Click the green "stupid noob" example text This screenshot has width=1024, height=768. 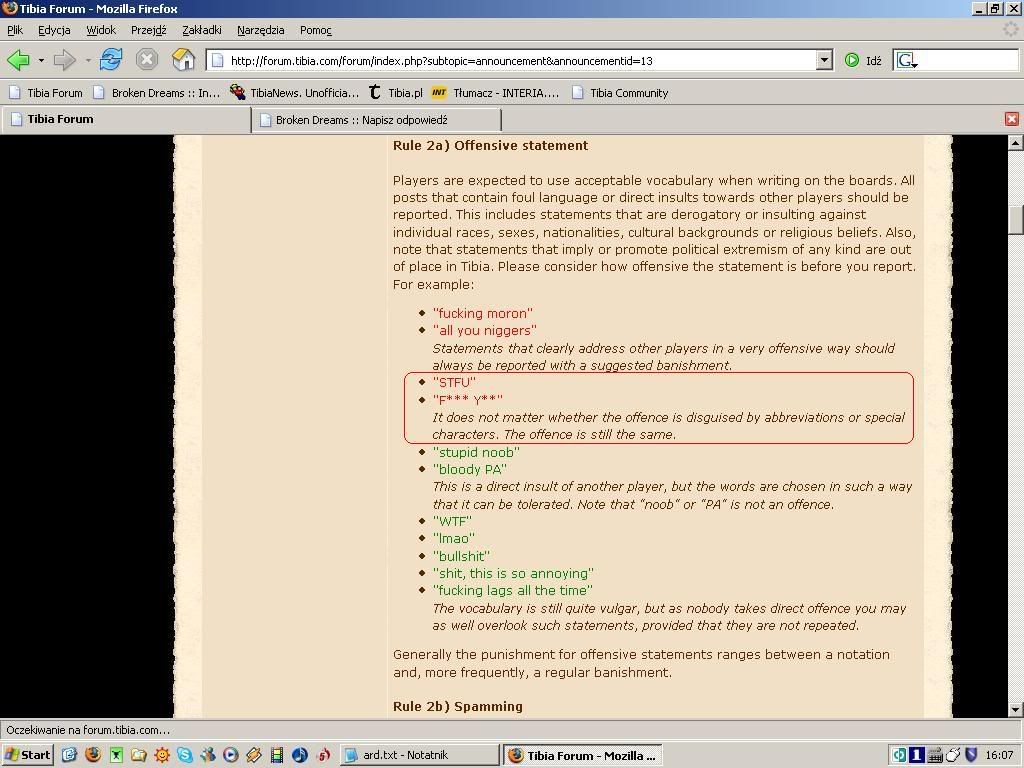(x=476, y=452)
